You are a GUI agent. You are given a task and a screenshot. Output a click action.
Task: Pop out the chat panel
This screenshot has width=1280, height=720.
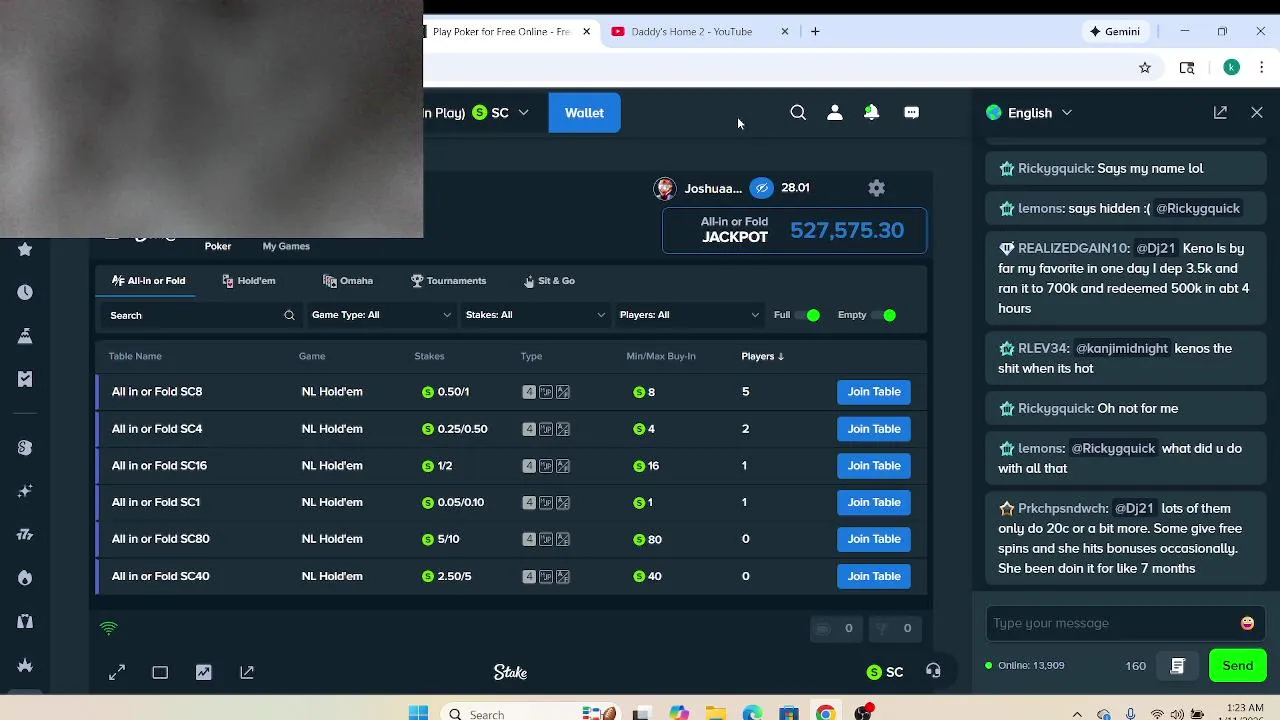[1220, 113]
